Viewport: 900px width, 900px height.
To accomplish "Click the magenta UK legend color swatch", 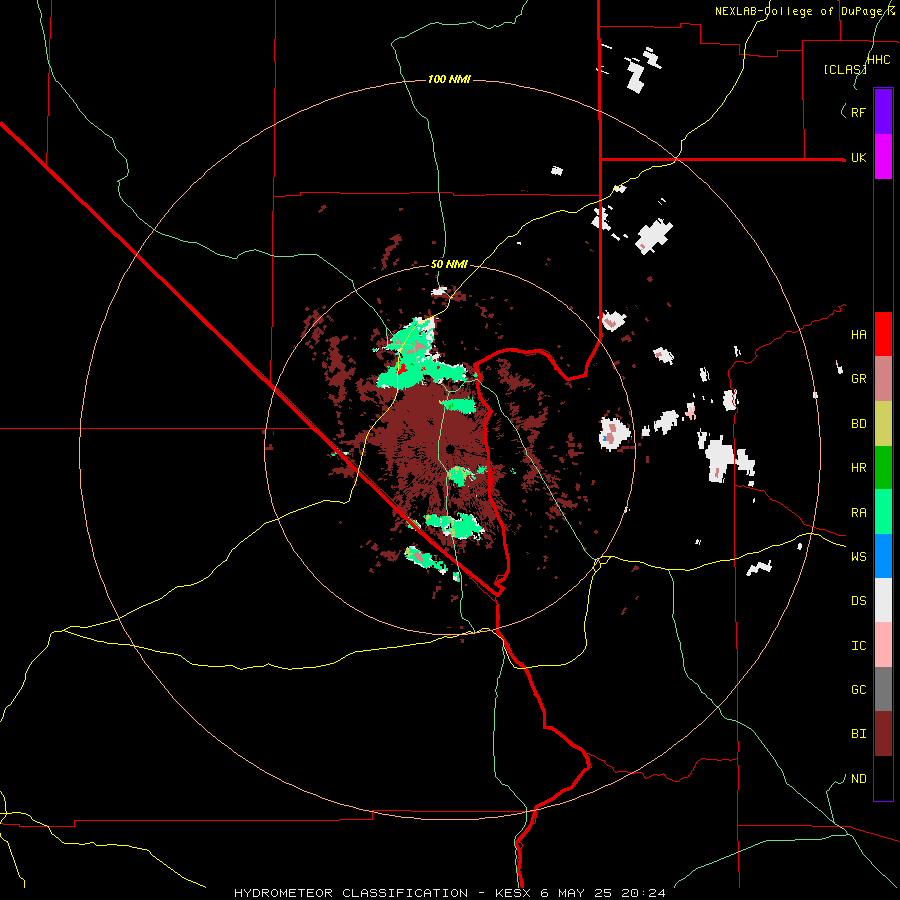I will (x=883, y=157).
